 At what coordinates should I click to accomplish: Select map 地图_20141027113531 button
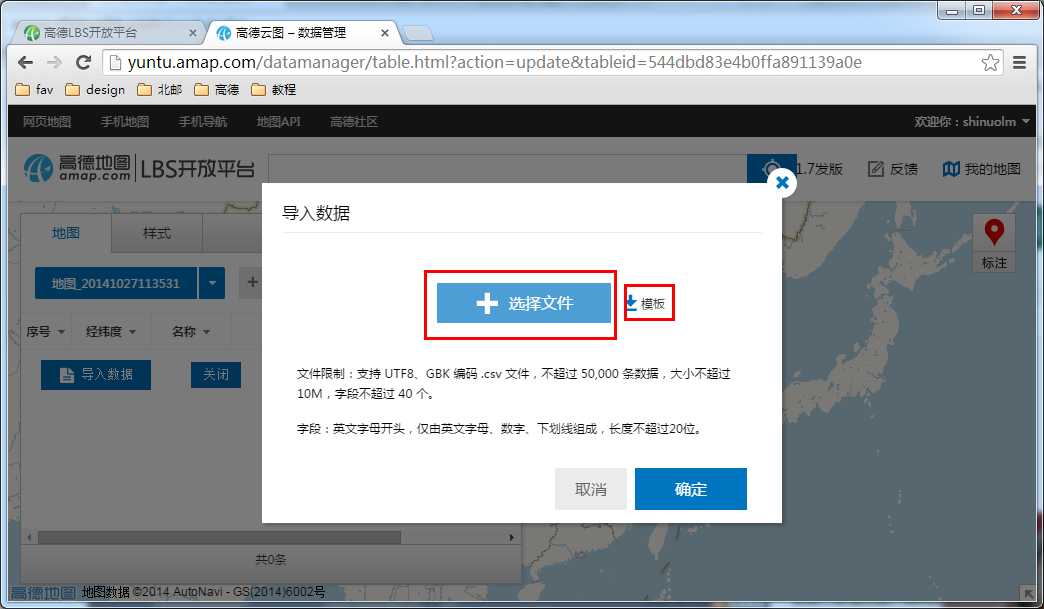pyautogui.click(x=116, y=284)
